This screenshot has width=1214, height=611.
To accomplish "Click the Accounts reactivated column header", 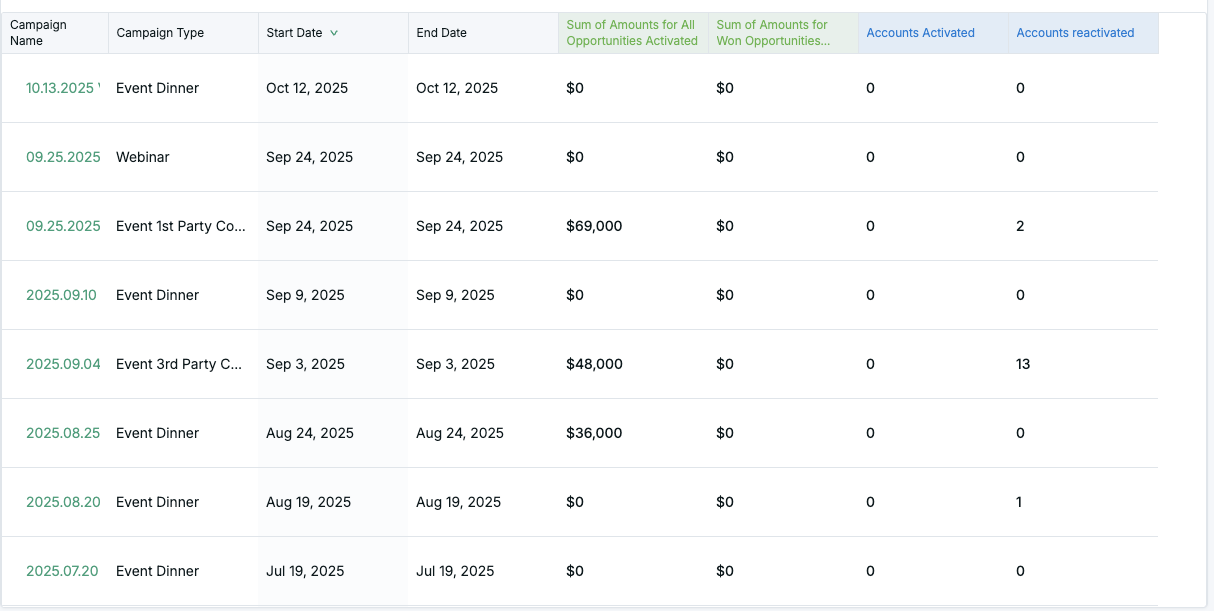I will (x=1075, y=33).
